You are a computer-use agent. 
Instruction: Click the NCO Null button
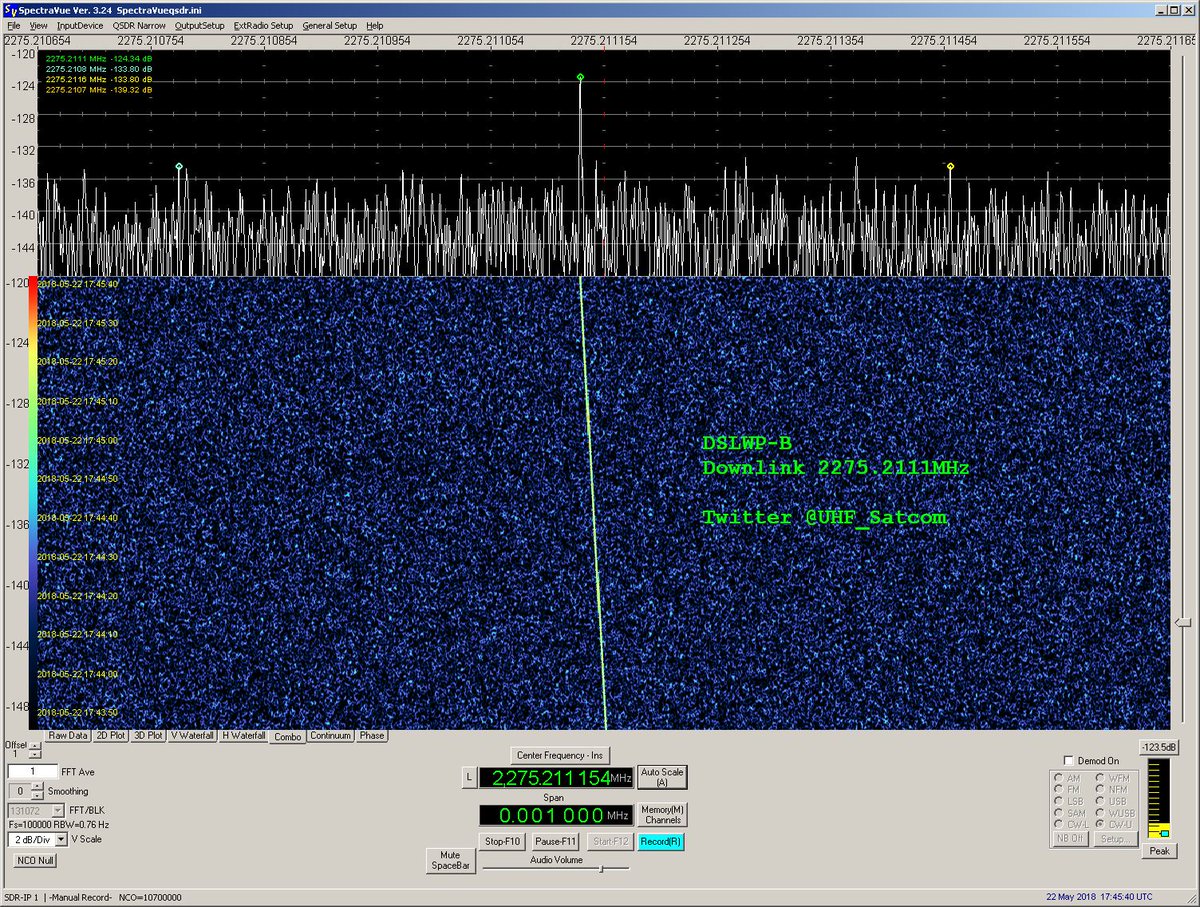33,860
